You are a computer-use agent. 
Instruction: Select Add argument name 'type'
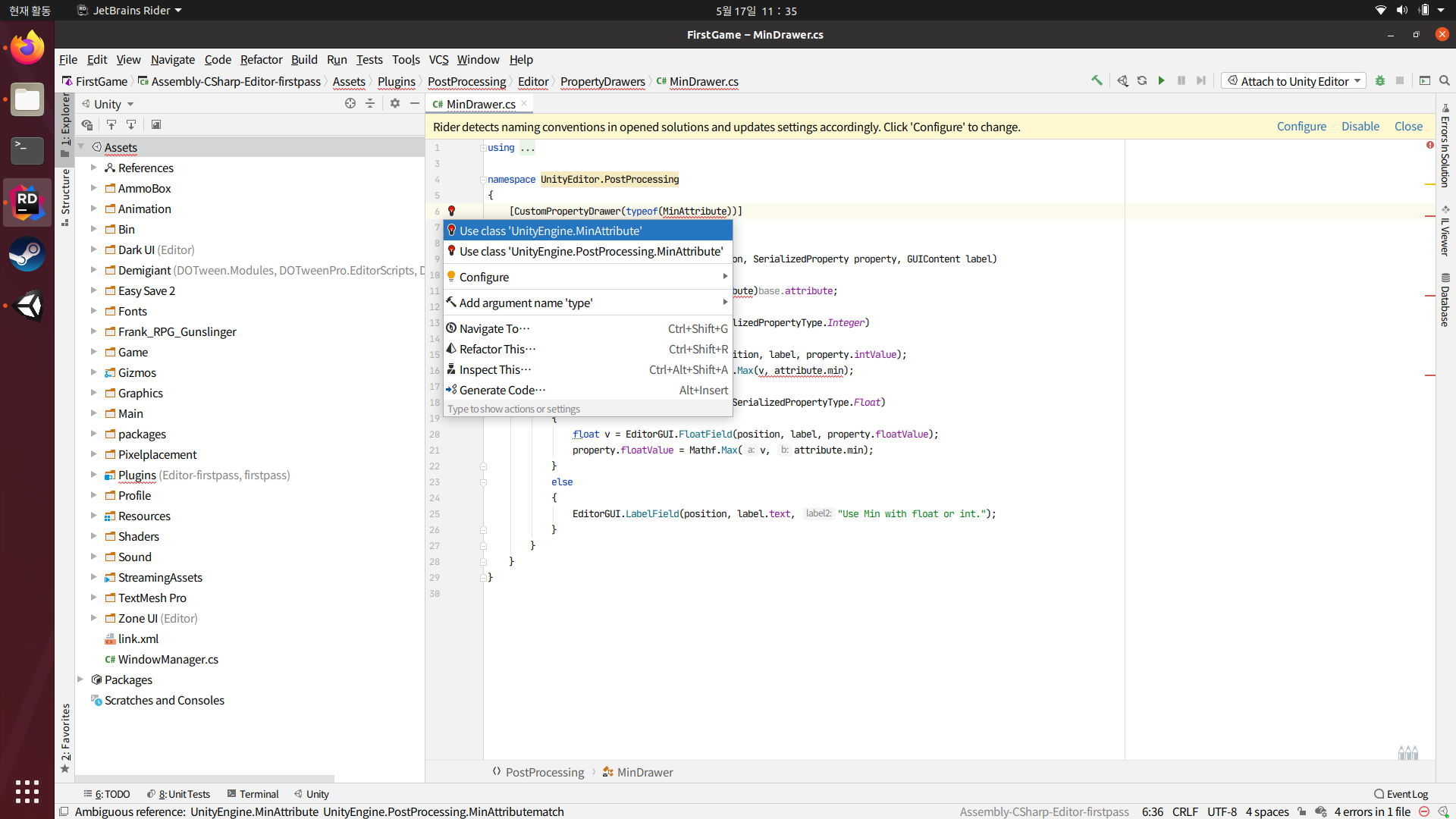588,303
